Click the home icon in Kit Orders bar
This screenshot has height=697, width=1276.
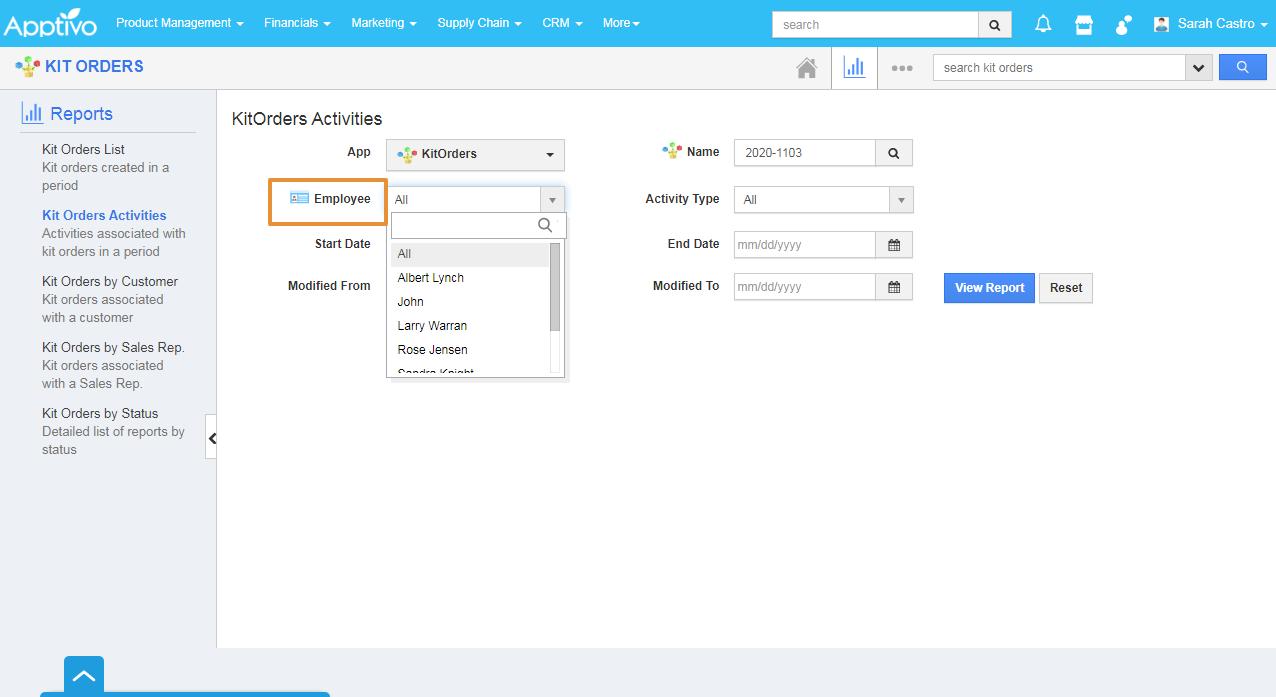(x=806, y=68)
